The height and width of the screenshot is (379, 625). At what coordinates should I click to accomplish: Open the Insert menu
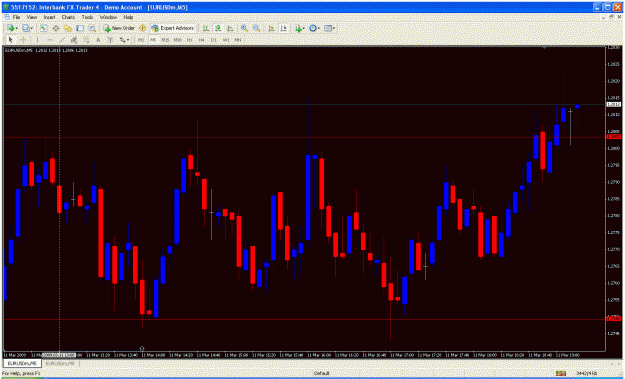[x=49, y=18]
